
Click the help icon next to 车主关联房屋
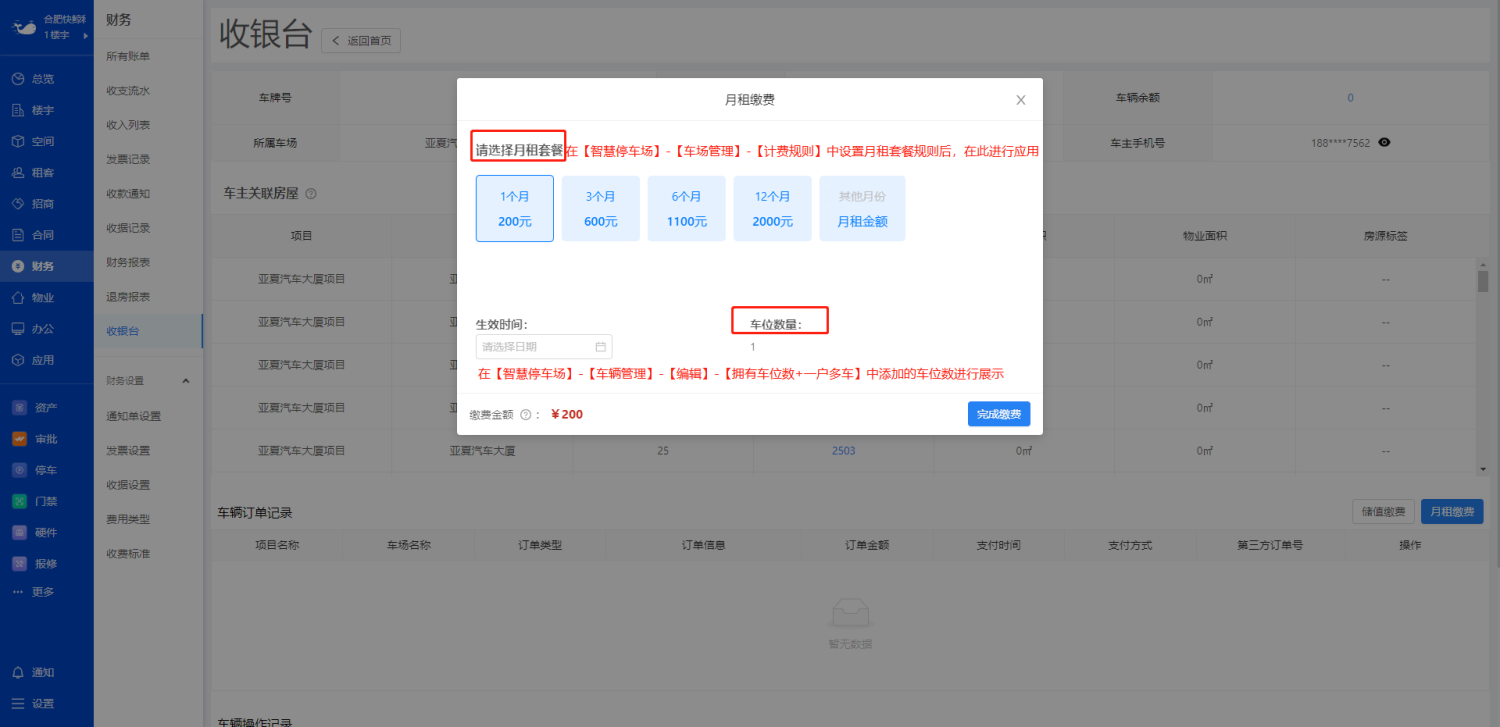310,194
